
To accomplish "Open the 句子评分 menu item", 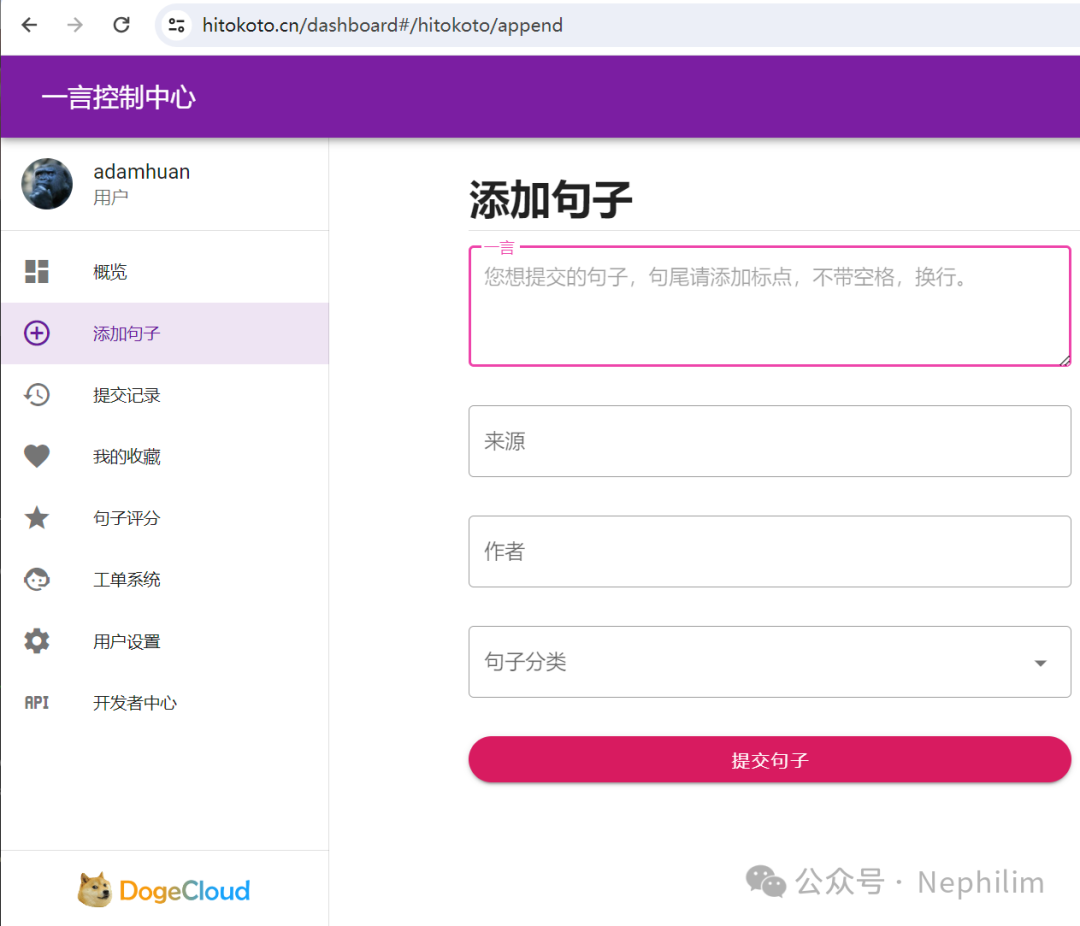I will point(165,518).
